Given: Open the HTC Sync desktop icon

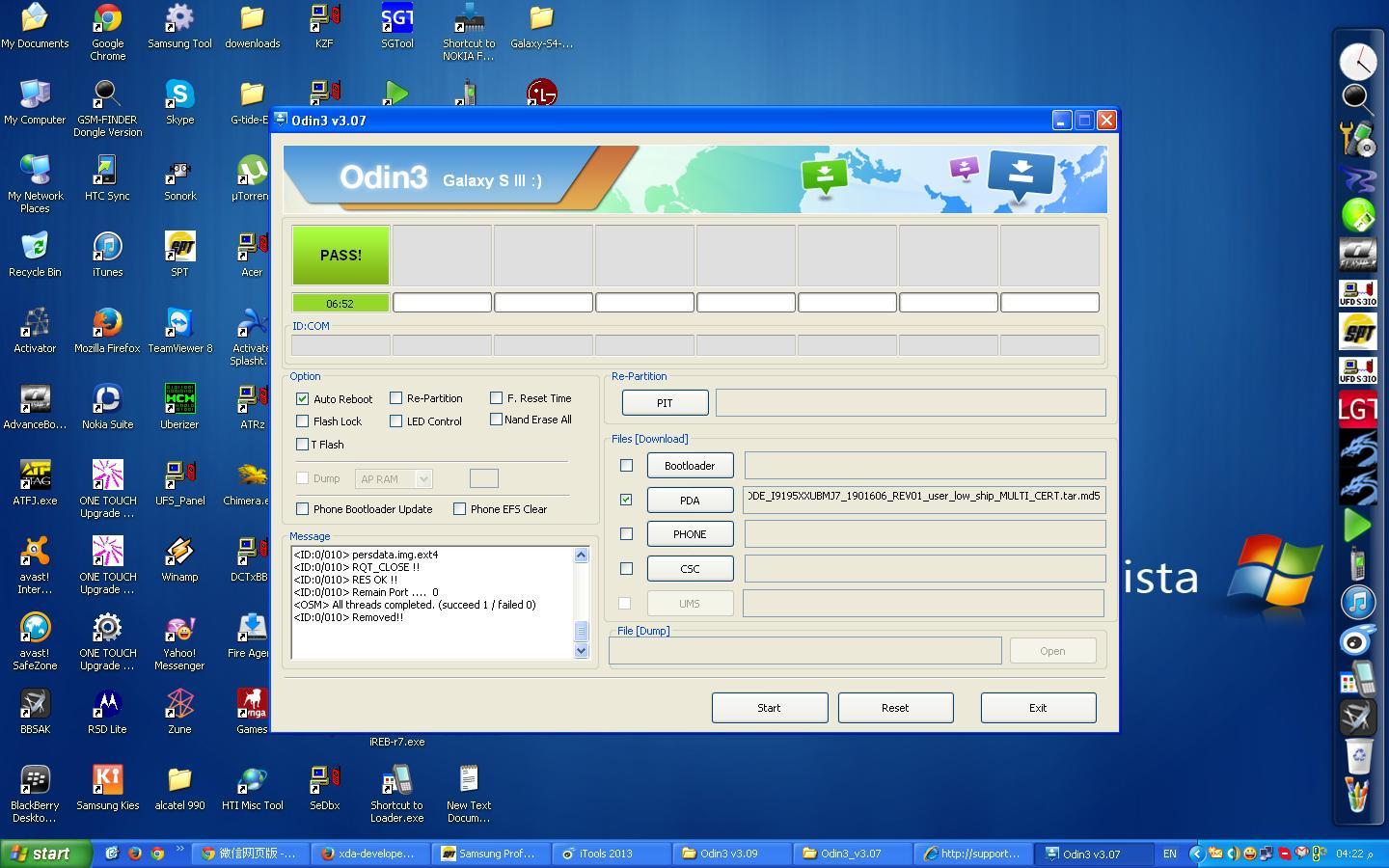Looking at the screenshot, I should click(107, 178).
